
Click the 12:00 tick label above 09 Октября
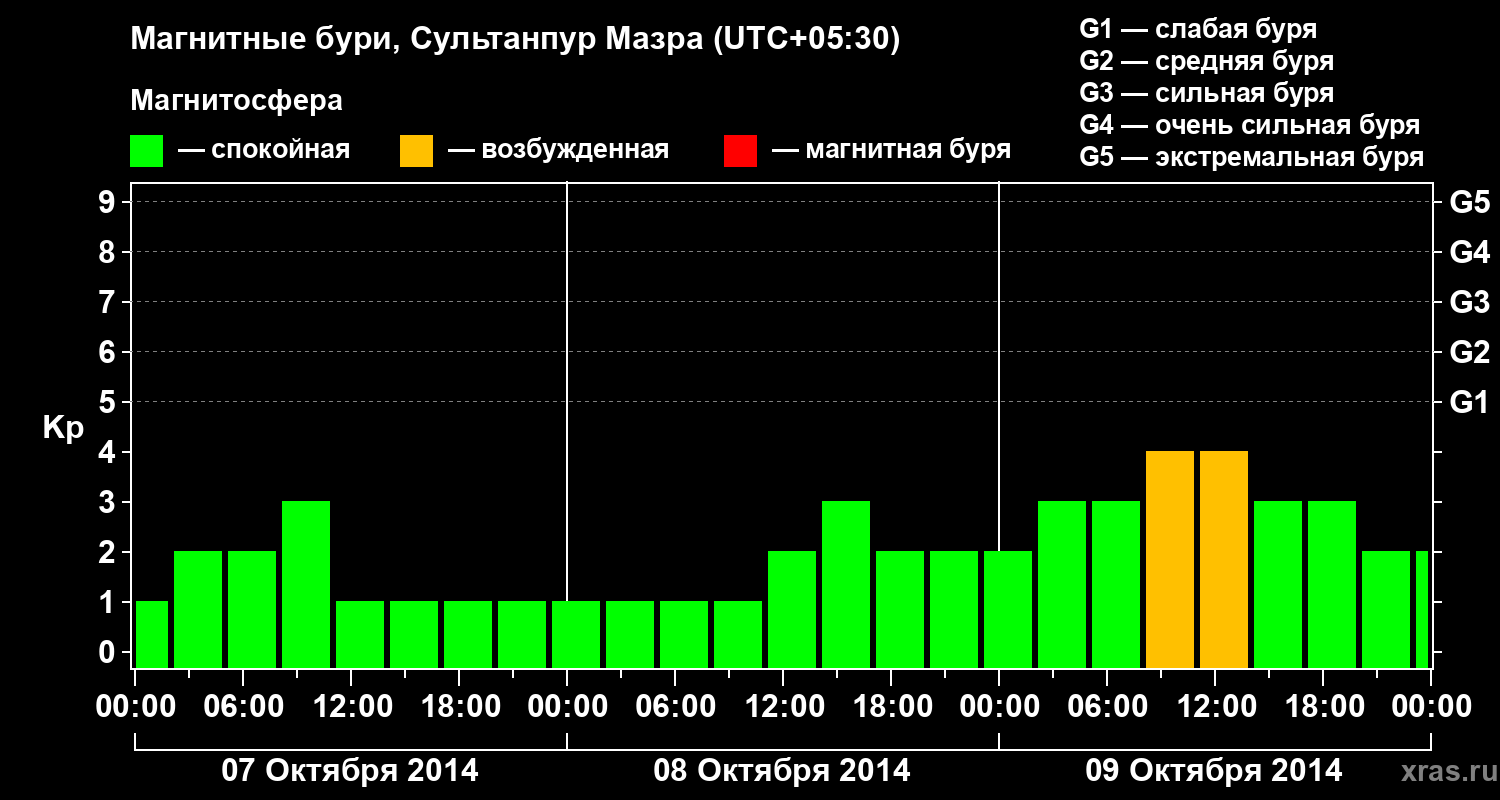point(1215,706)
